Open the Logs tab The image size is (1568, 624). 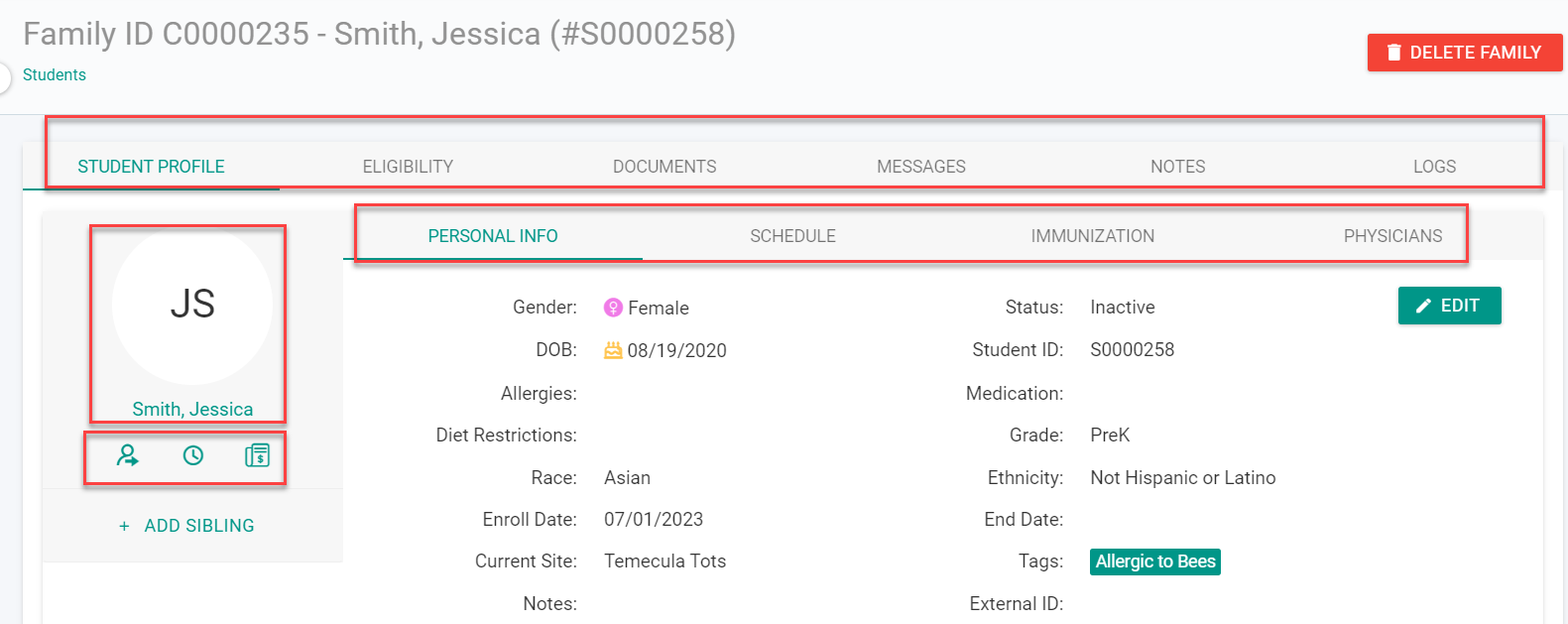[x=1435, y=167]
